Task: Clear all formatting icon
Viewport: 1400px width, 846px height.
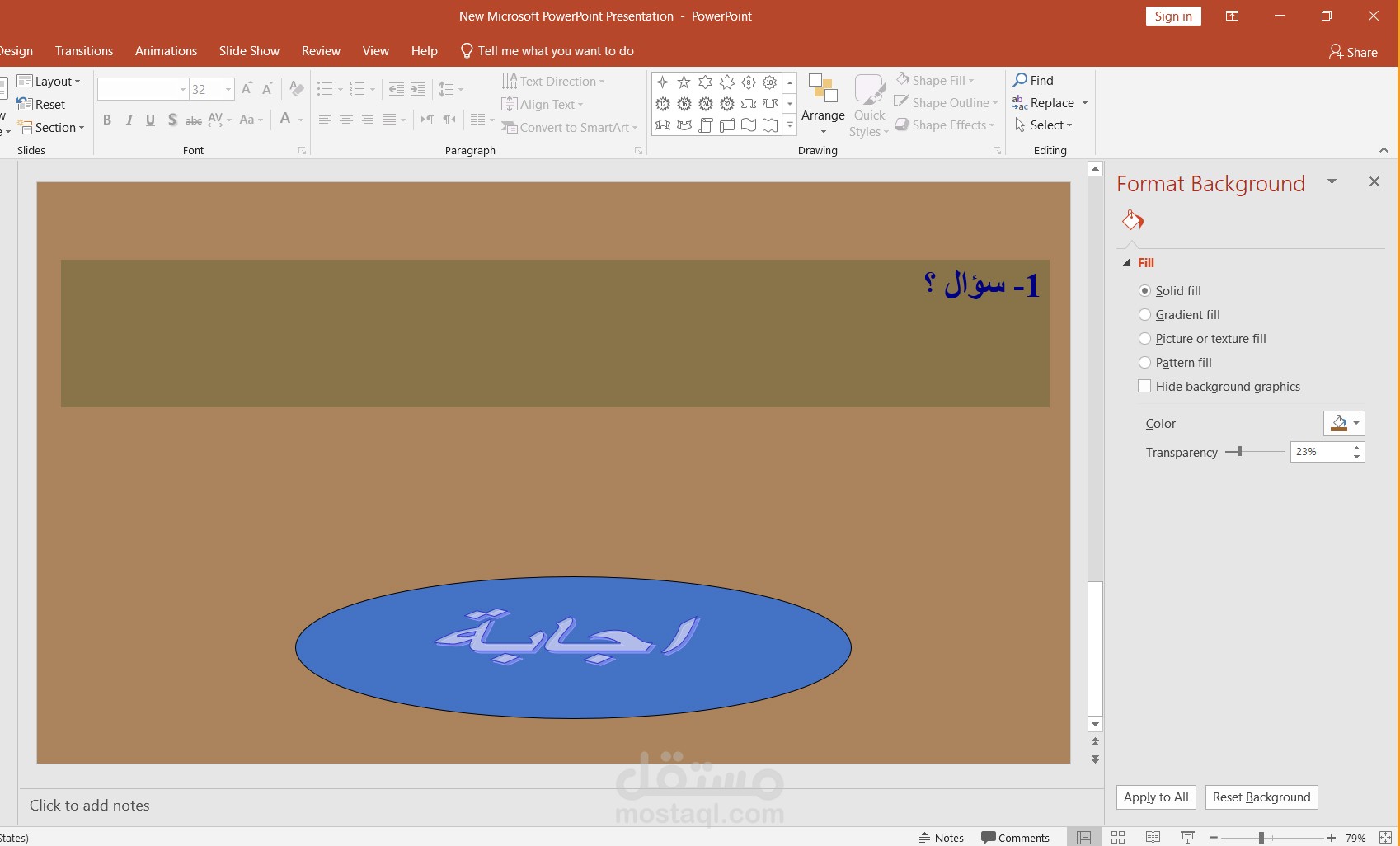Action: tap(297, 88)
